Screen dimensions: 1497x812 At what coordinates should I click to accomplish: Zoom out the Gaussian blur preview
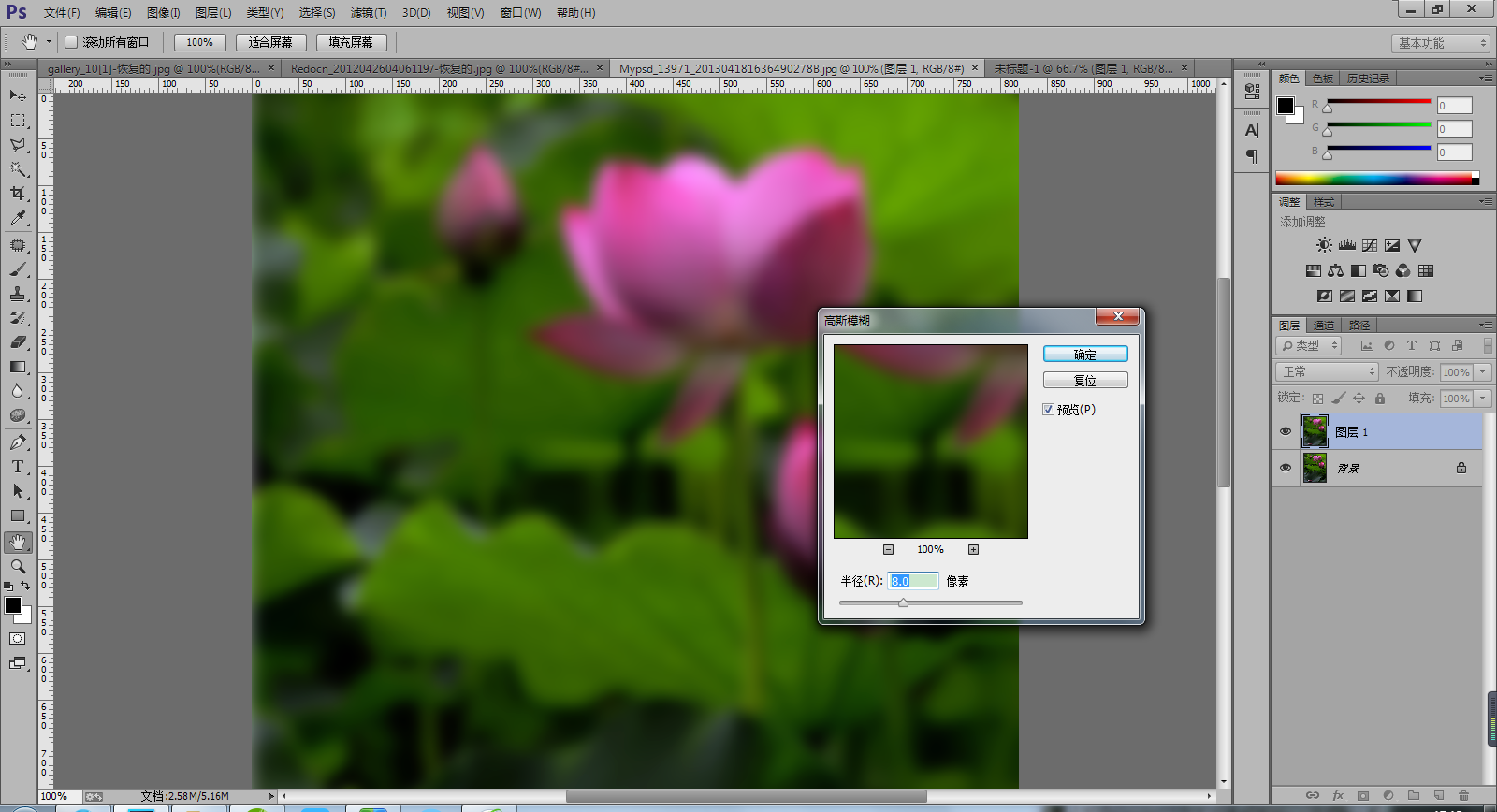point(889,549)
